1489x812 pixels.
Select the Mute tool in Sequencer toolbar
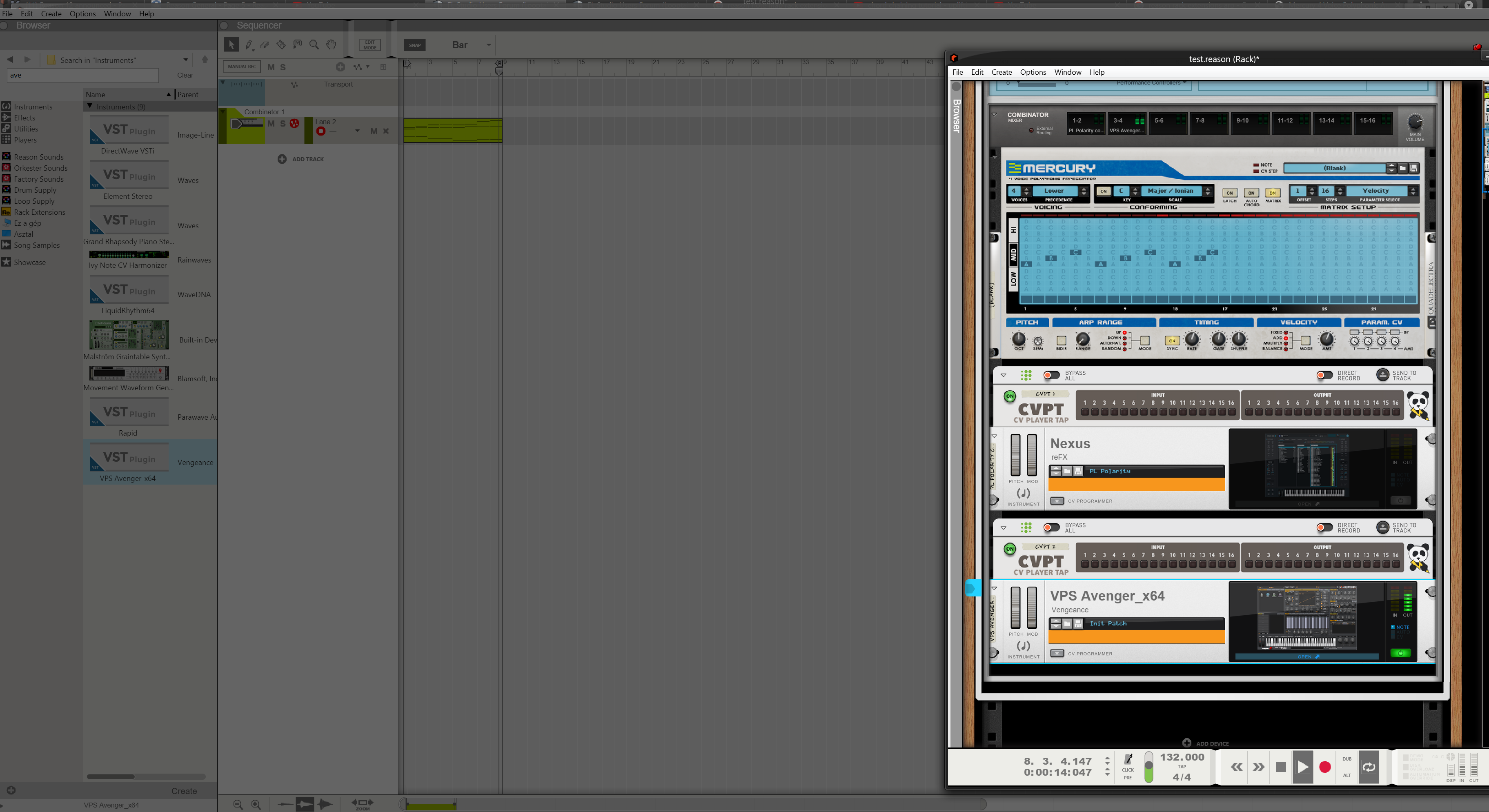coord(298,44)
